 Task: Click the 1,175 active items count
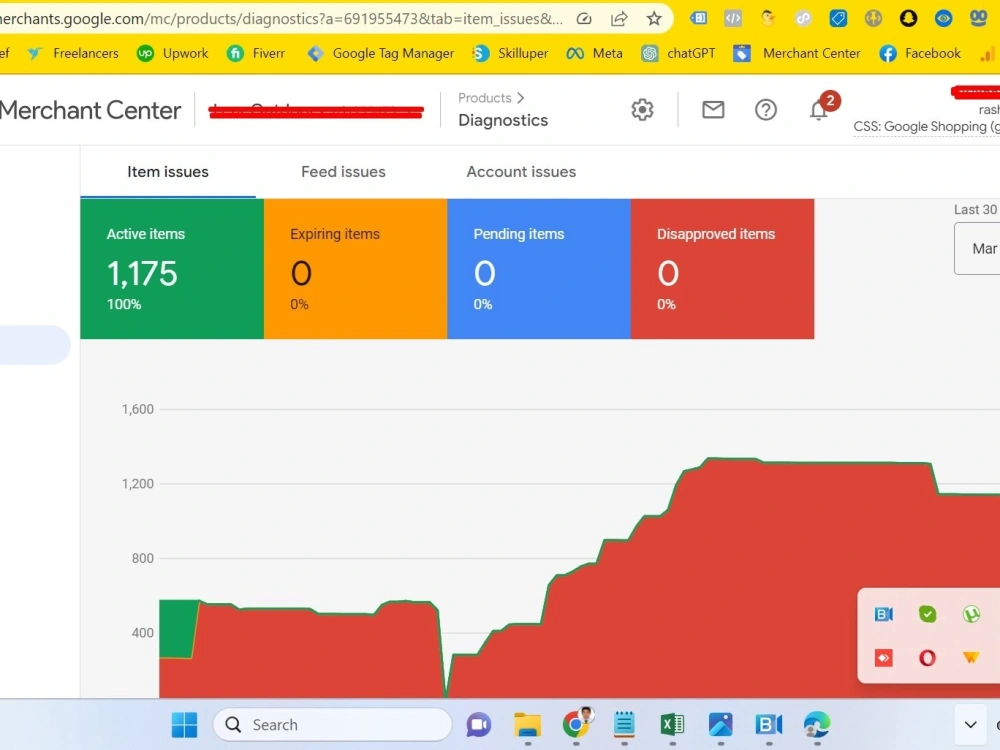pos(142,274)
